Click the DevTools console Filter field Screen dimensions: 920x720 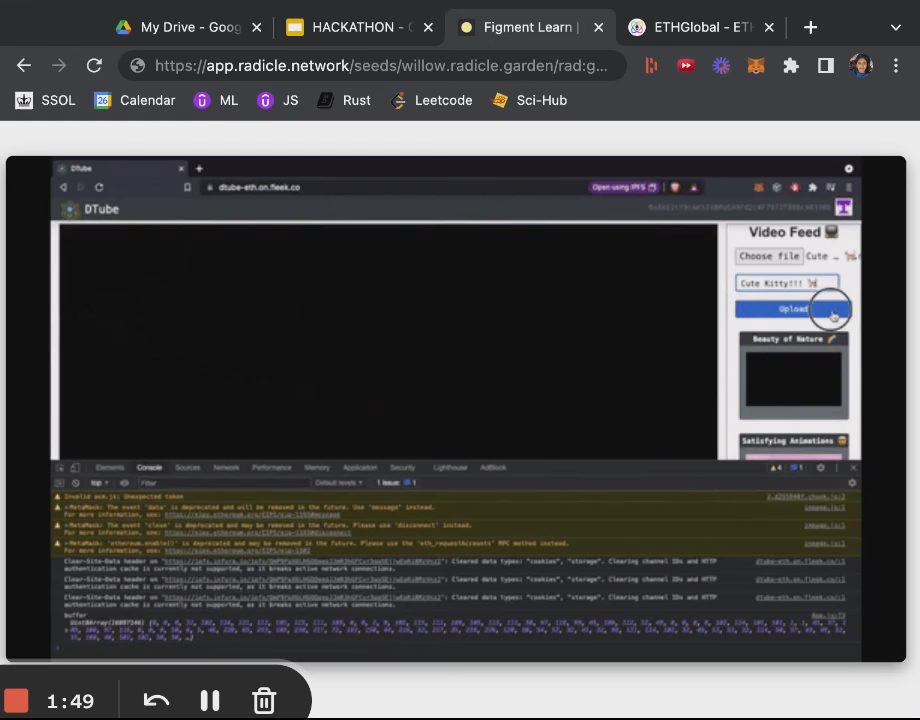(x=223, y=483)
